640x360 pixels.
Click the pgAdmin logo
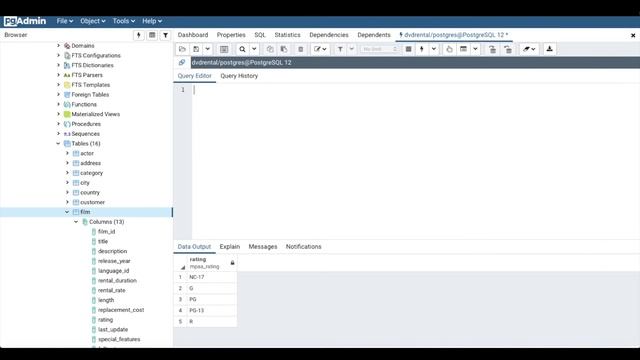(25, 21)
